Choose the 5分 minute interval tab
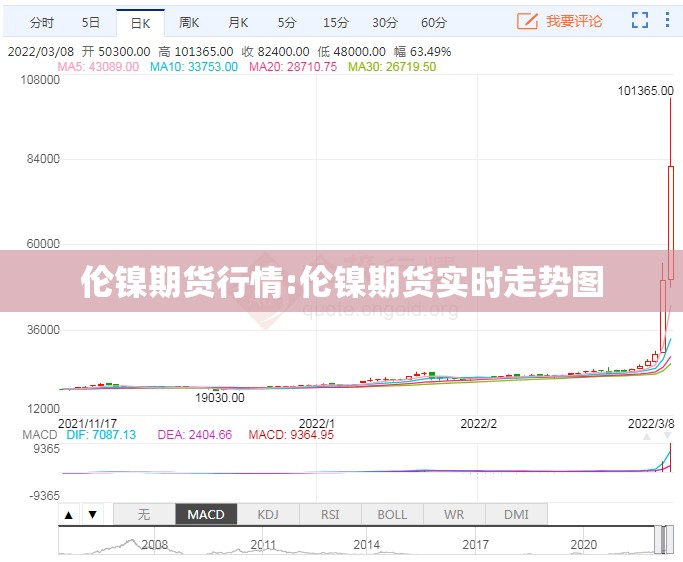Viewport: 683px width, 562px height. pyautogui.click(x=287, y=22)
